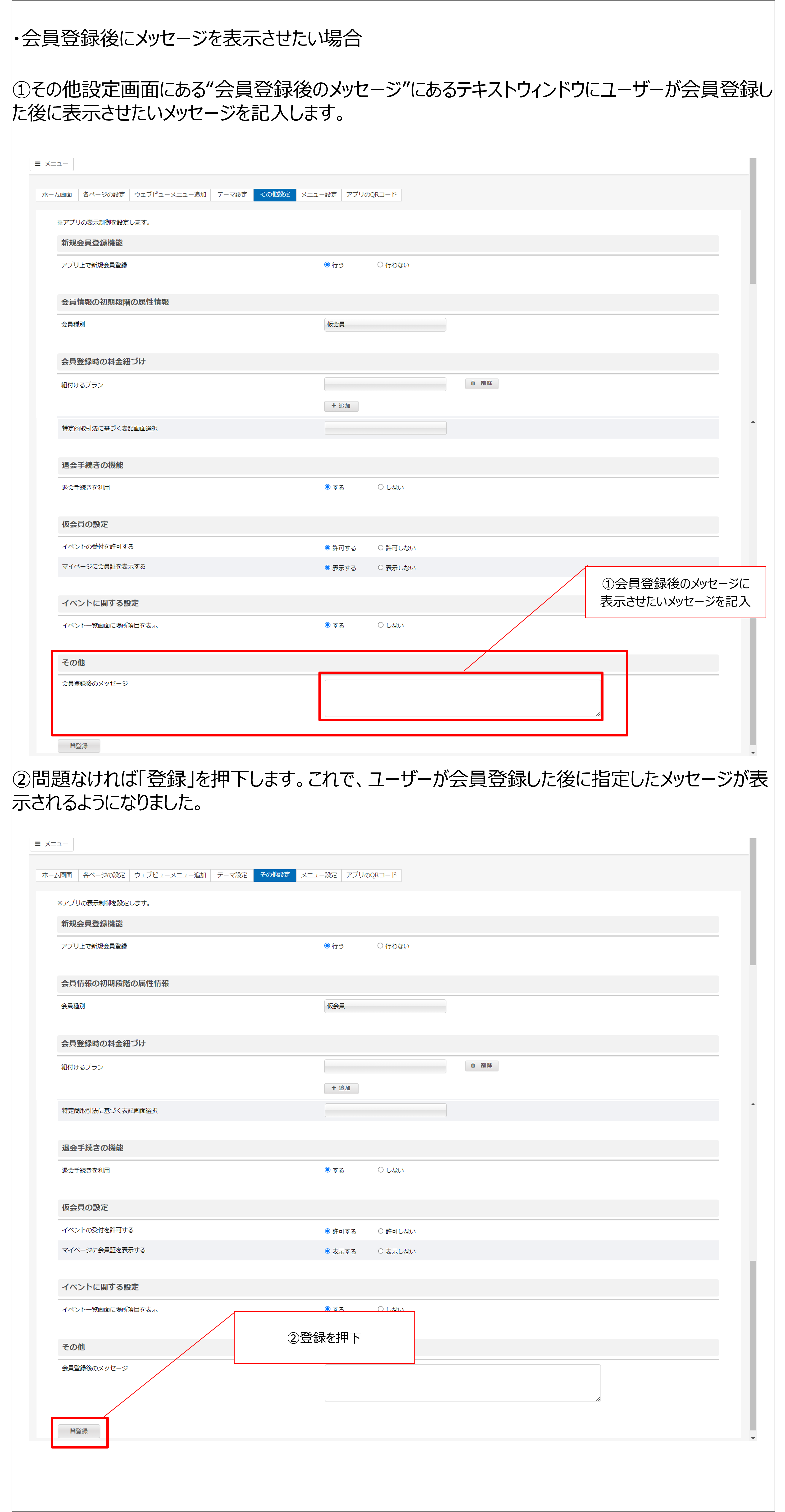Choose 表示する for member card, first screenshot
785x1512 pixels.
(328, 568)
